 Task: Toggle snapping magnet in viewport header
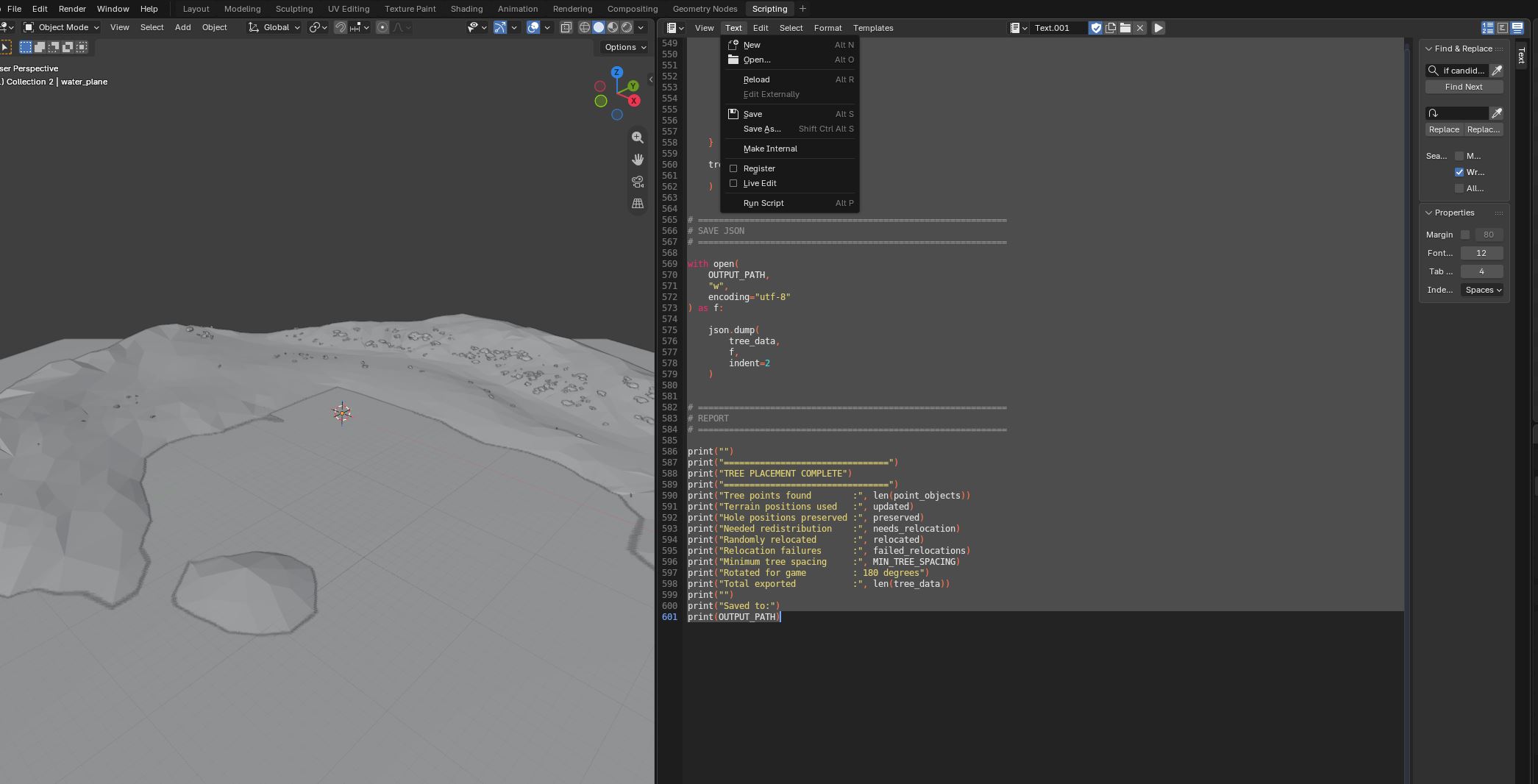tap(341, 27)
